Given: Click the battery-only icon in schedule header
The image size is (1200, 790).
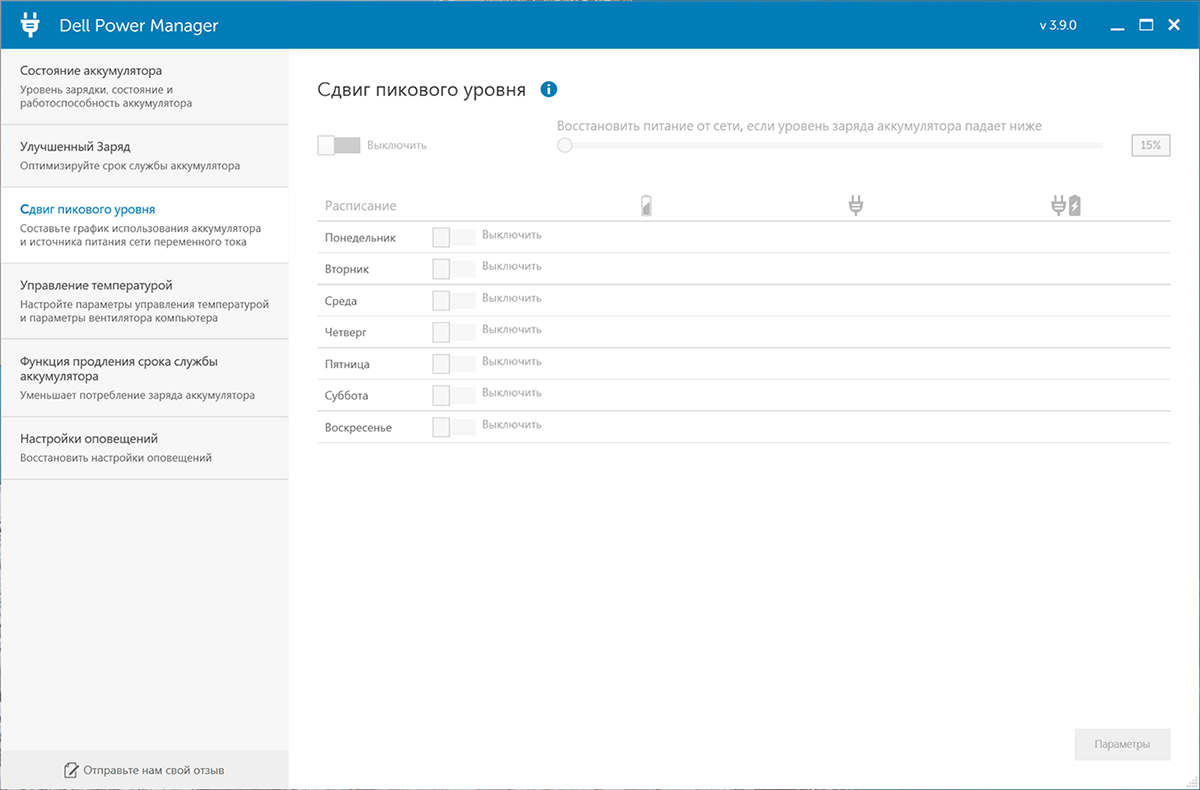Looking at the screenshot, I should point(646,206).
